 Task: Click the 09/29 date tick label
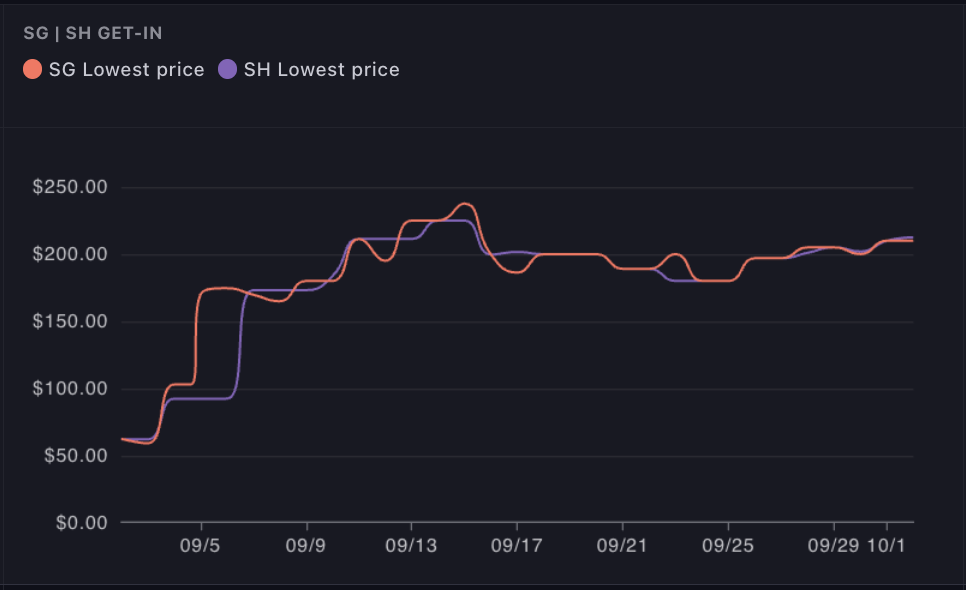[833, 549]
